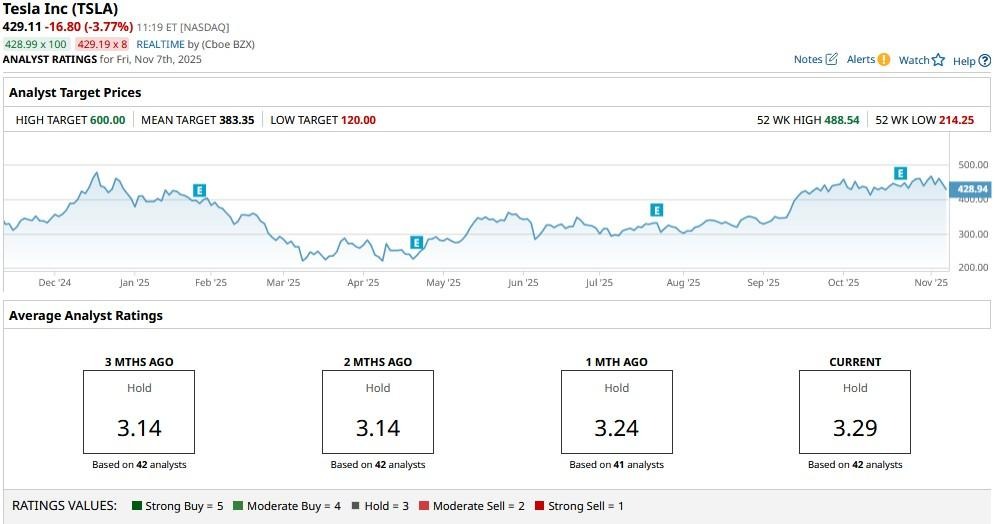This screenshot has height=524, width=995.
Task: Click the Watch star icon
Action: (938, 60)
